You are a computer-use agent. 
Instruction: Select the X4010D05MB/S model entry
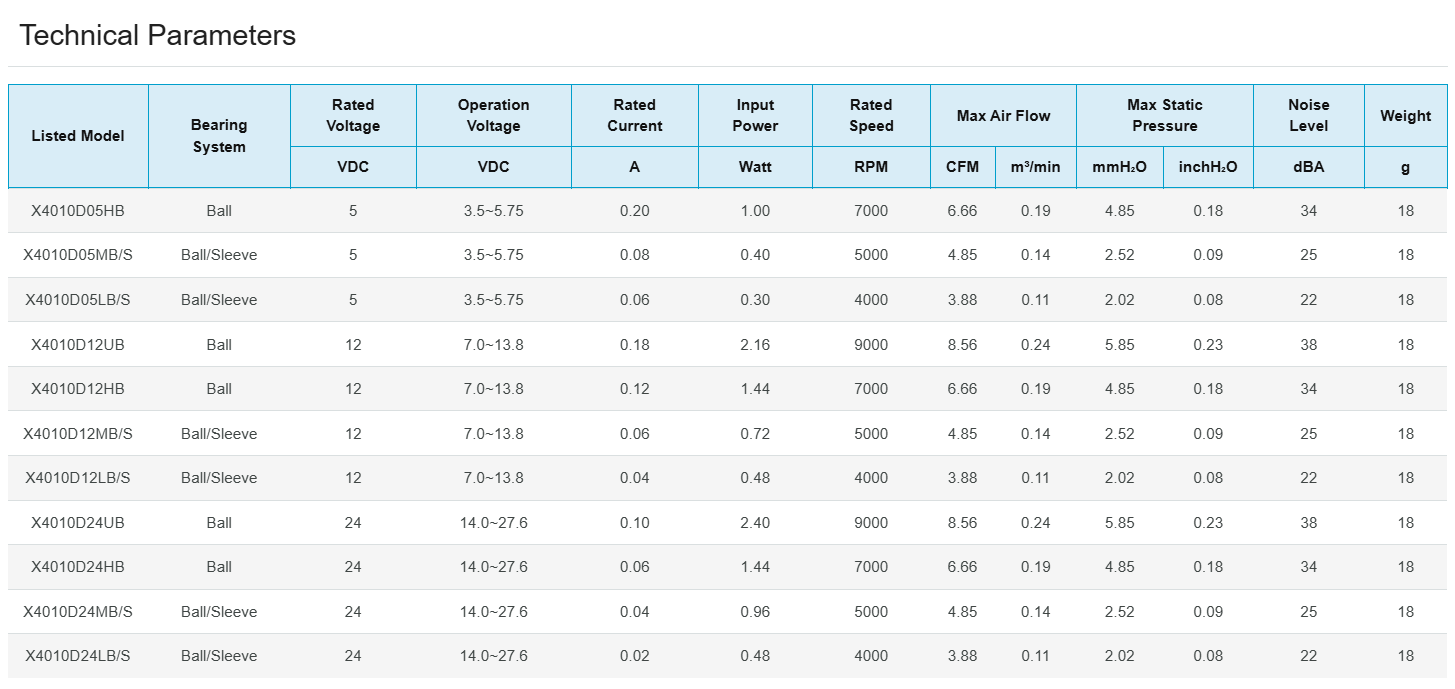point(78,255)
